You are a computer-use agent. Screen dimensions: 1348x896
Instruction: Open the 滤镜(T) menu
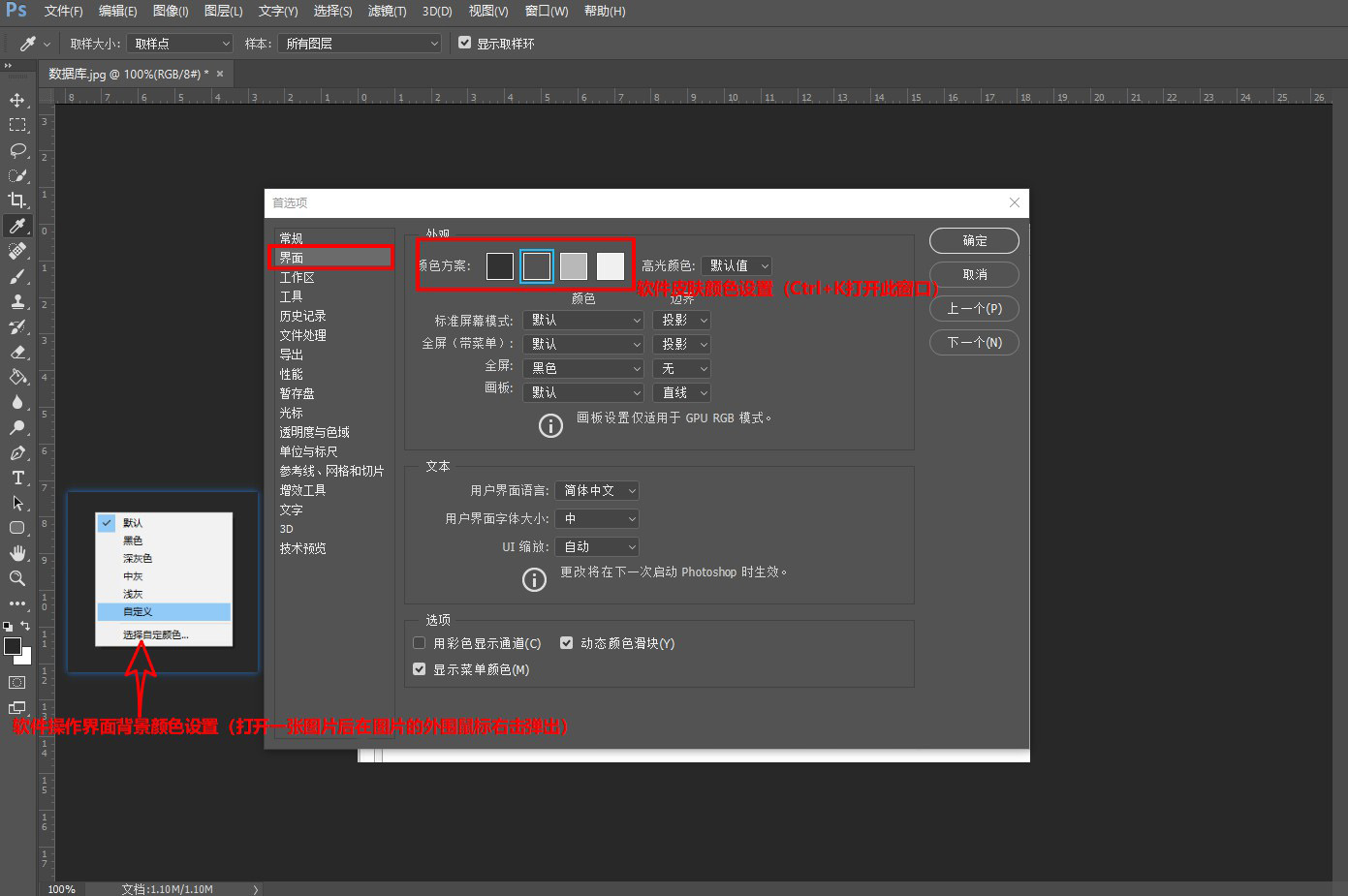[x=387, y=12]
